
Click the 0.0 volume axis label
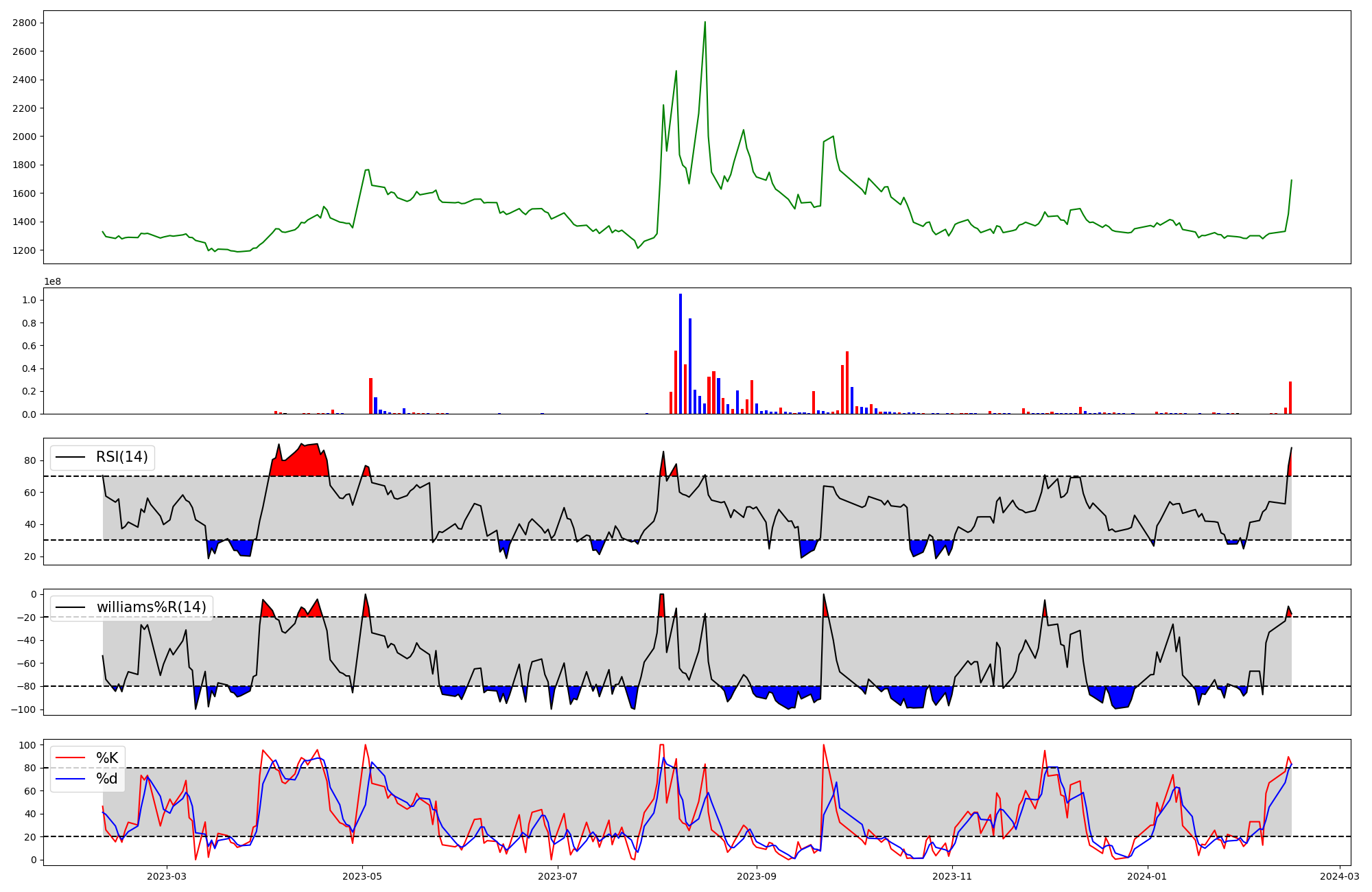[29, 414]
